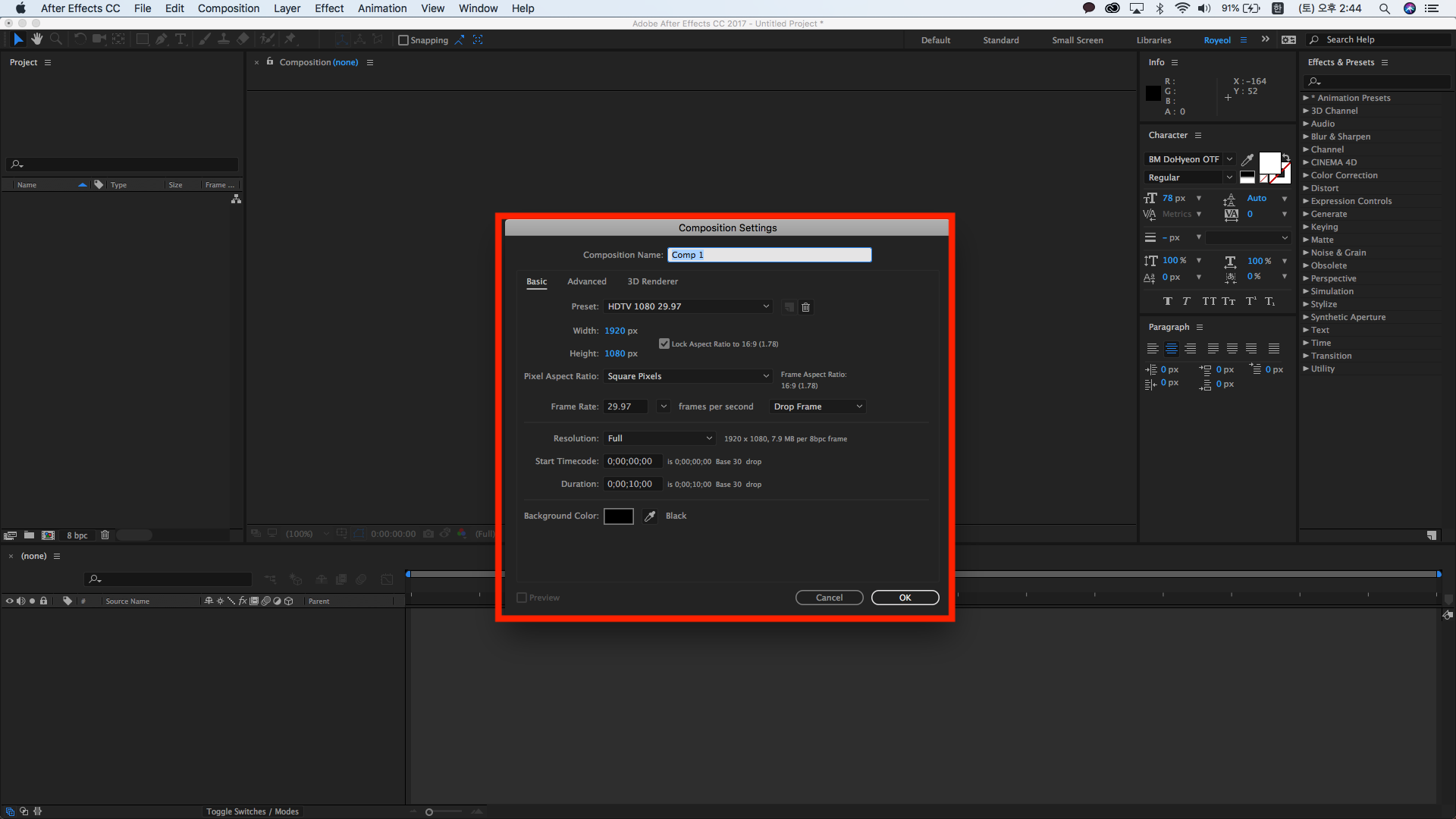Click the Cancel button
1456x819 pixels.
pyautogui.click(x=829, y=598)
